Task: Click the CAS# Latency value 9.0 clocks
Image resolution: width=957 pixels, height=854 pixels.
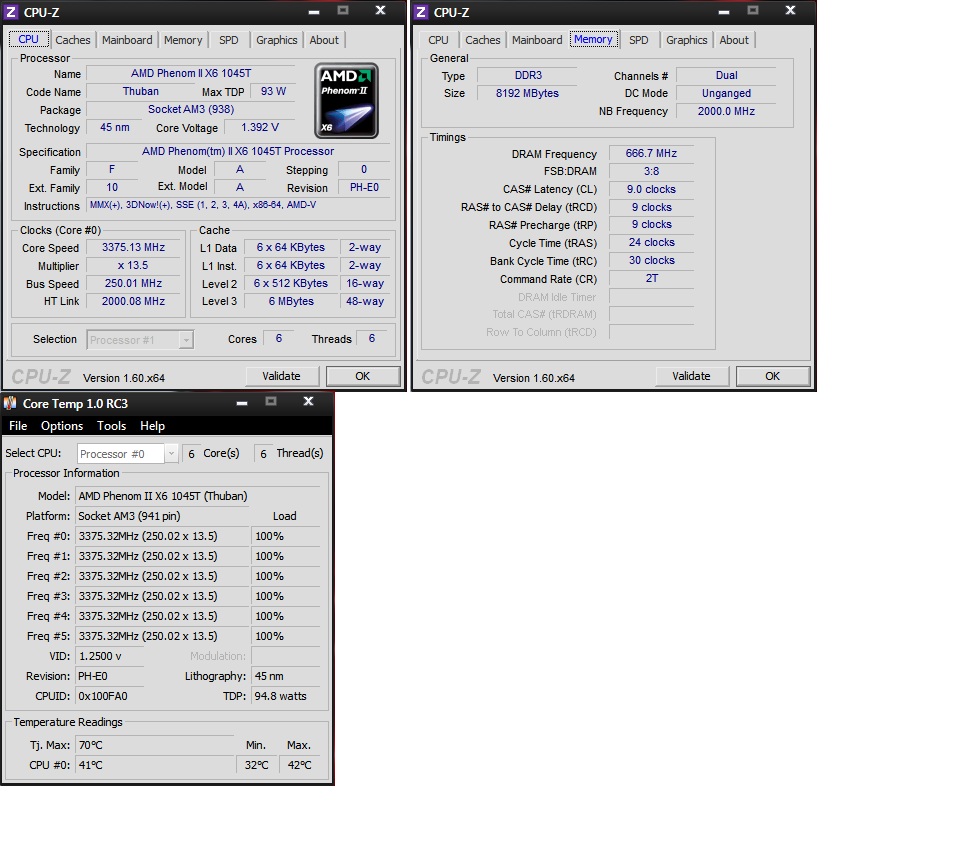Action: (x=652, y=189)
